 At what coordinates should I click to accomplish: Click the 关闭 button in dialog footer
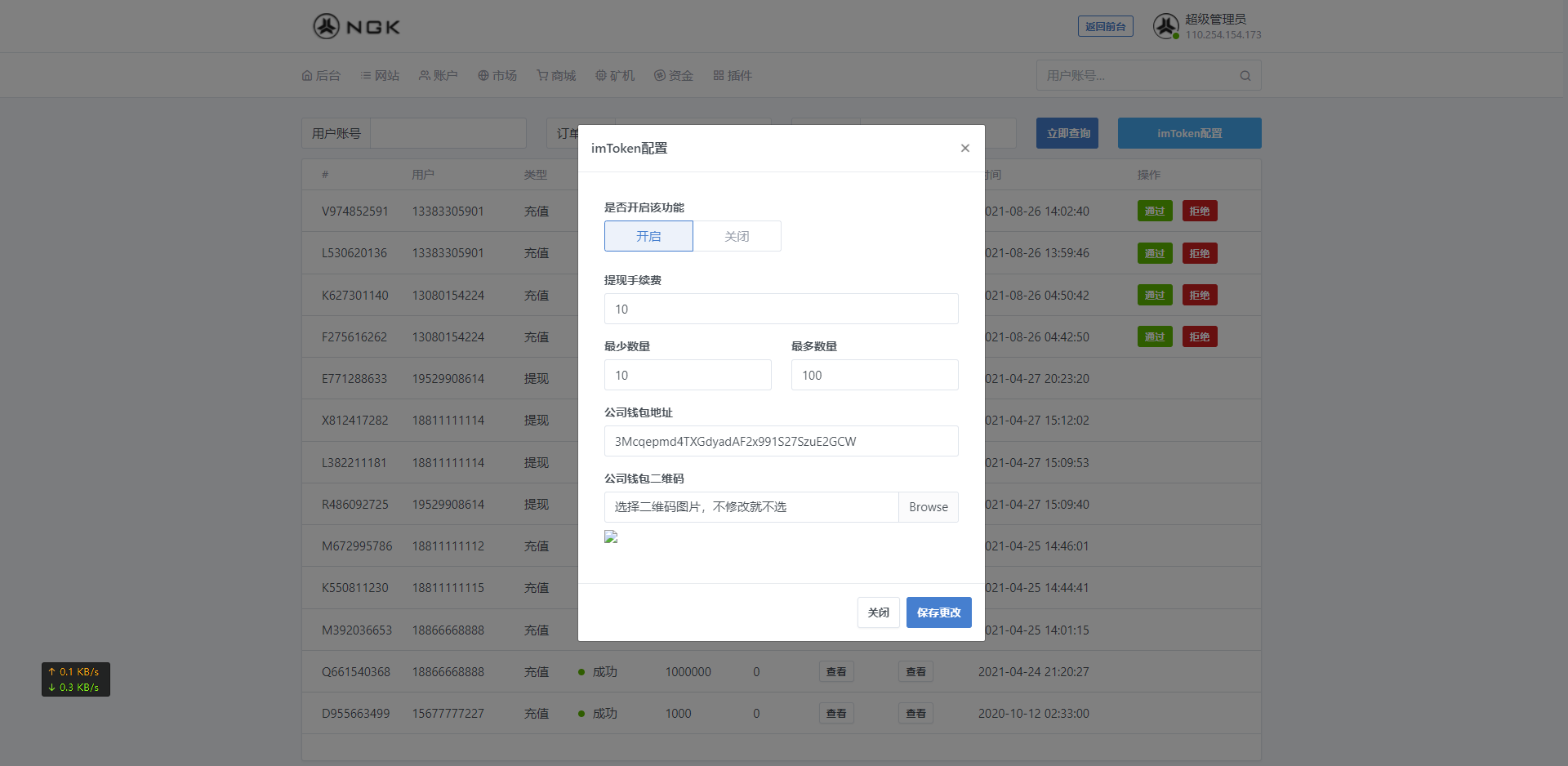coord(879,612)
